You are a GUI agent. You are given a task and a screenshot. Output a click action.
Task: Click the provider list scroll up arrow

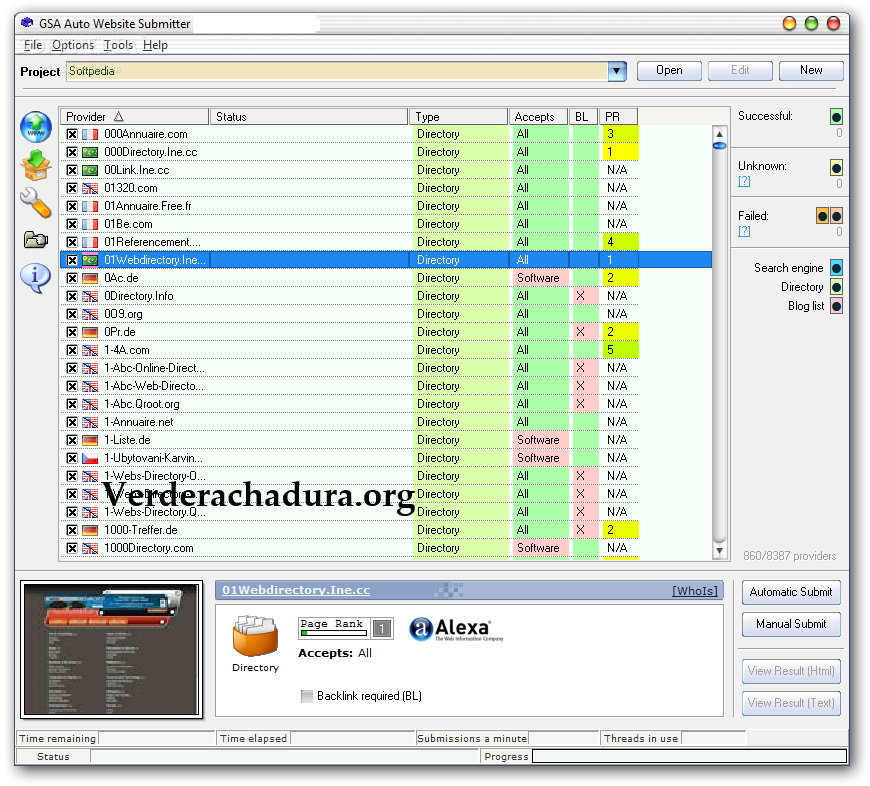click(719, 134)
